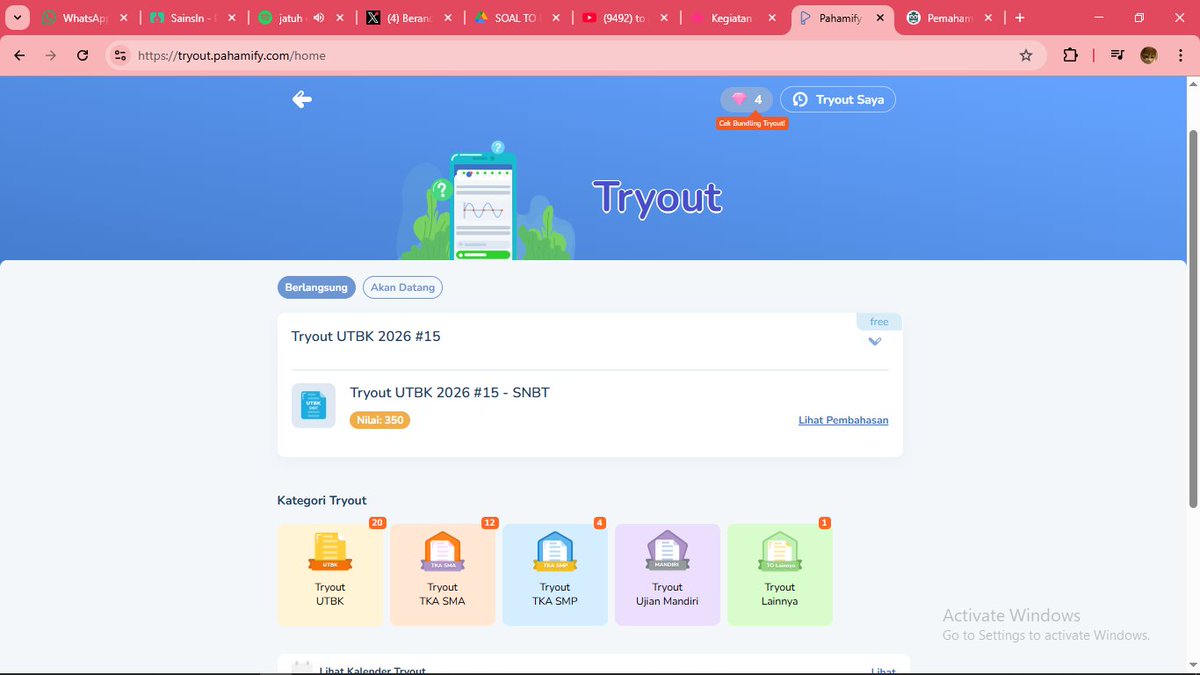Switch to the Akan Datang filter
Image resolution: width=1200 pixels, height=675 pixels.
point(403,287)
